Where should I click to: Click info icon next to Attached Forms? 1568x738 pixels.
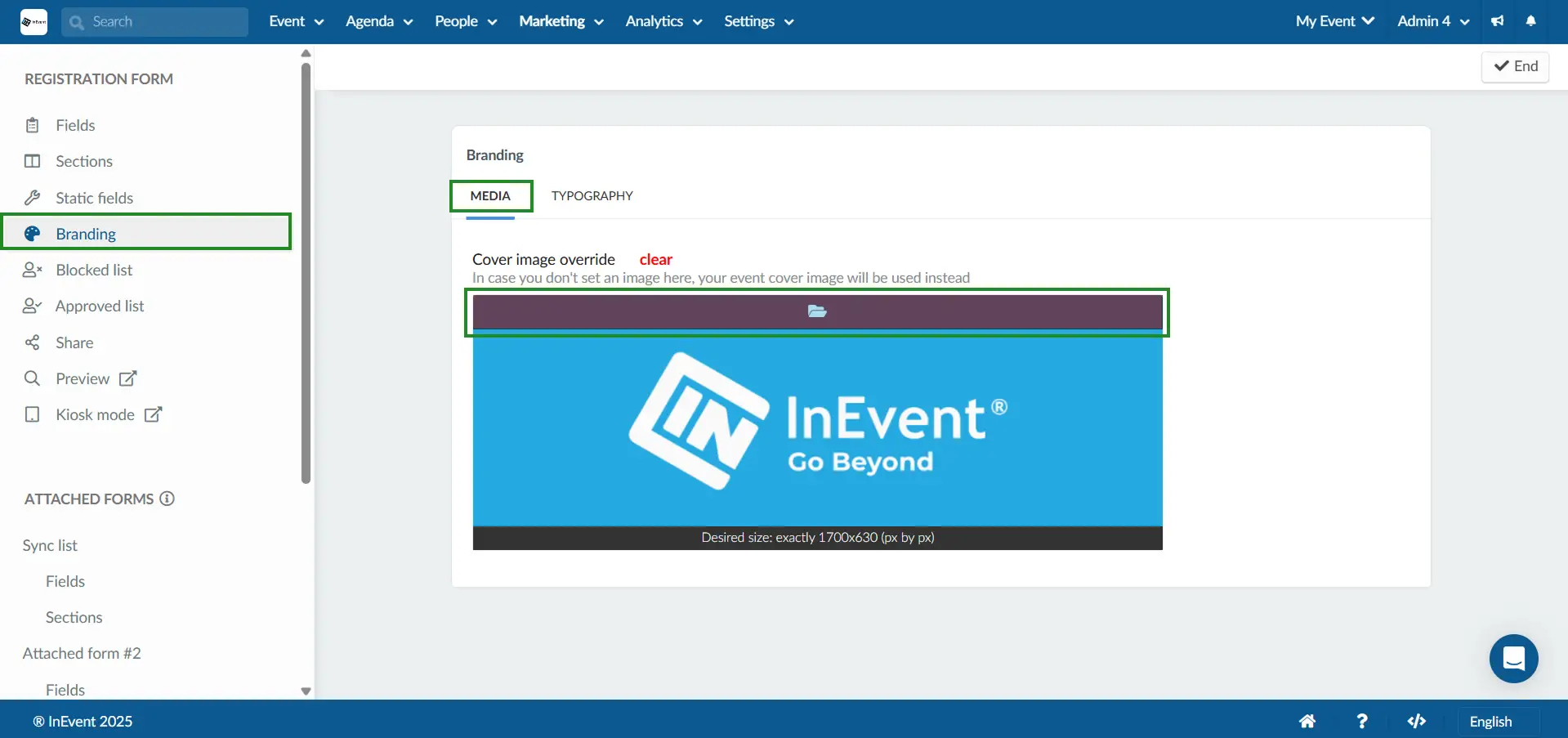[167, 499]
